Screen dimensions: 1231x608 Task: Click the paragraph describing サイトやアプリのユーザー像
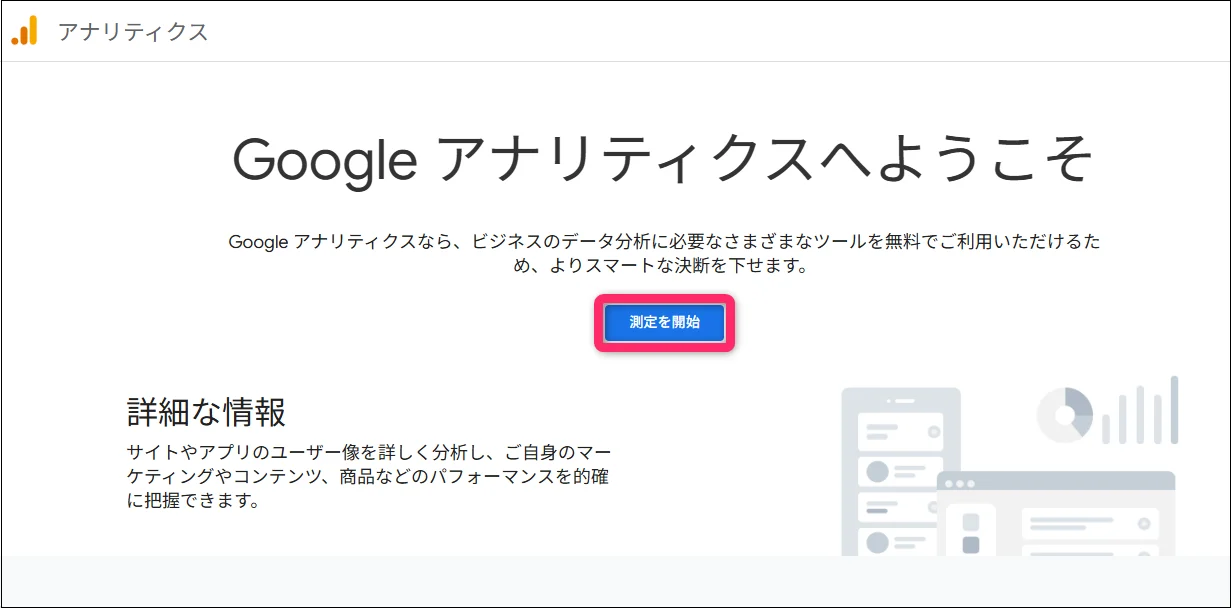click(x=368, y=475)
